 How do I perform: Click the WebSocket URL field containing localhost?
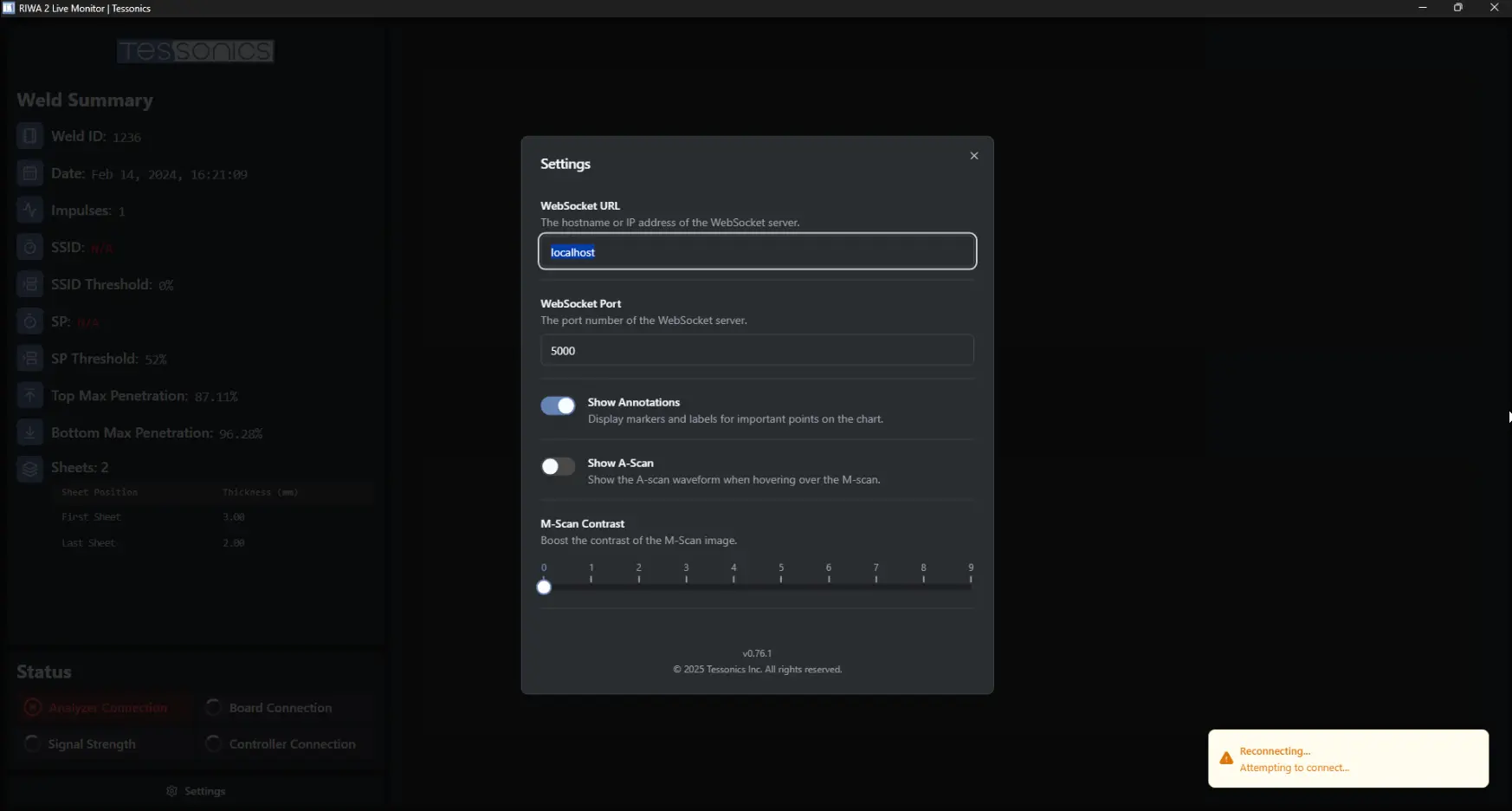(x=757, y=251)
